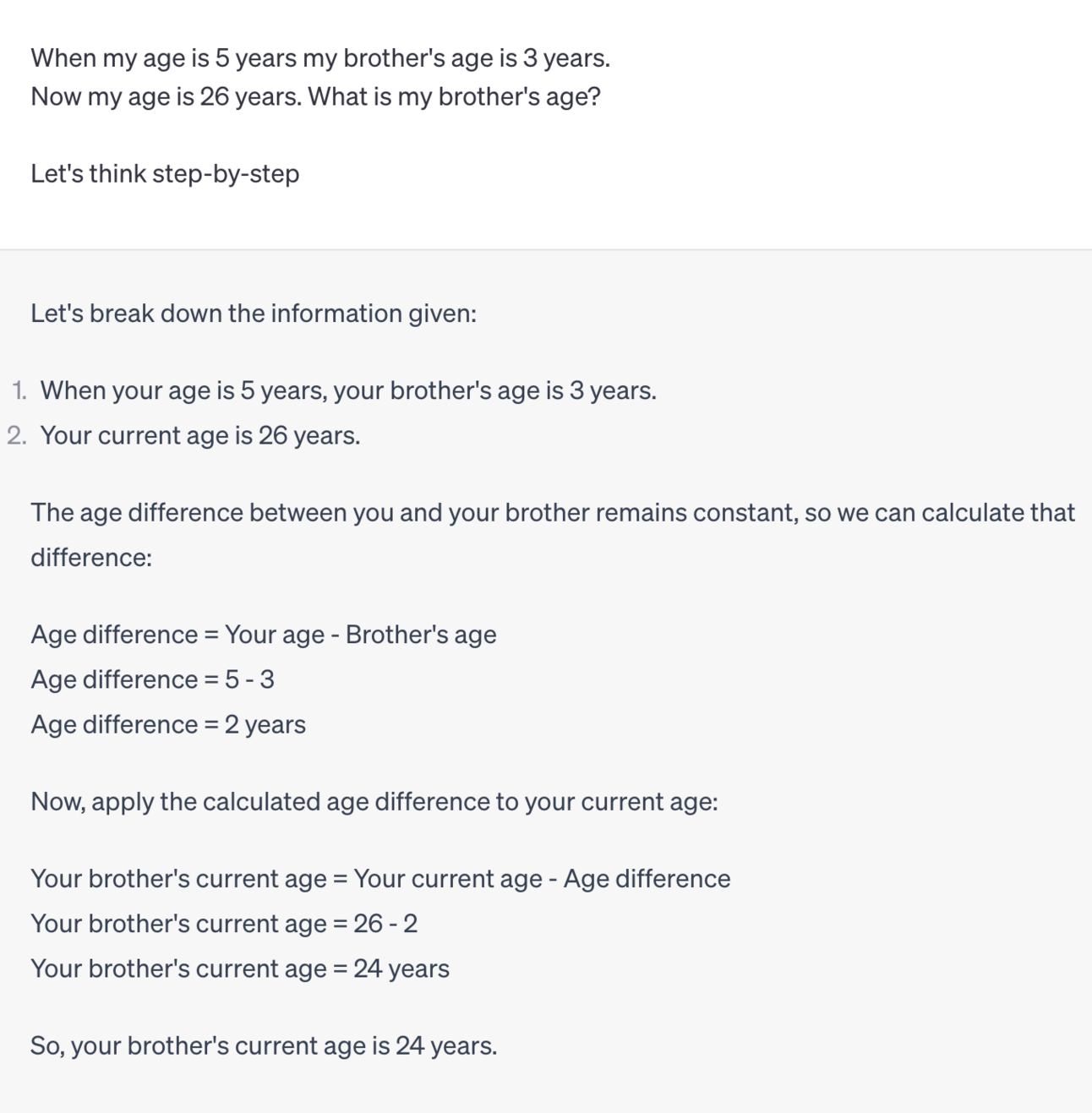
Task: Click the line "Your brother's current age = 24 years"
Action: (x=240, y=968)
